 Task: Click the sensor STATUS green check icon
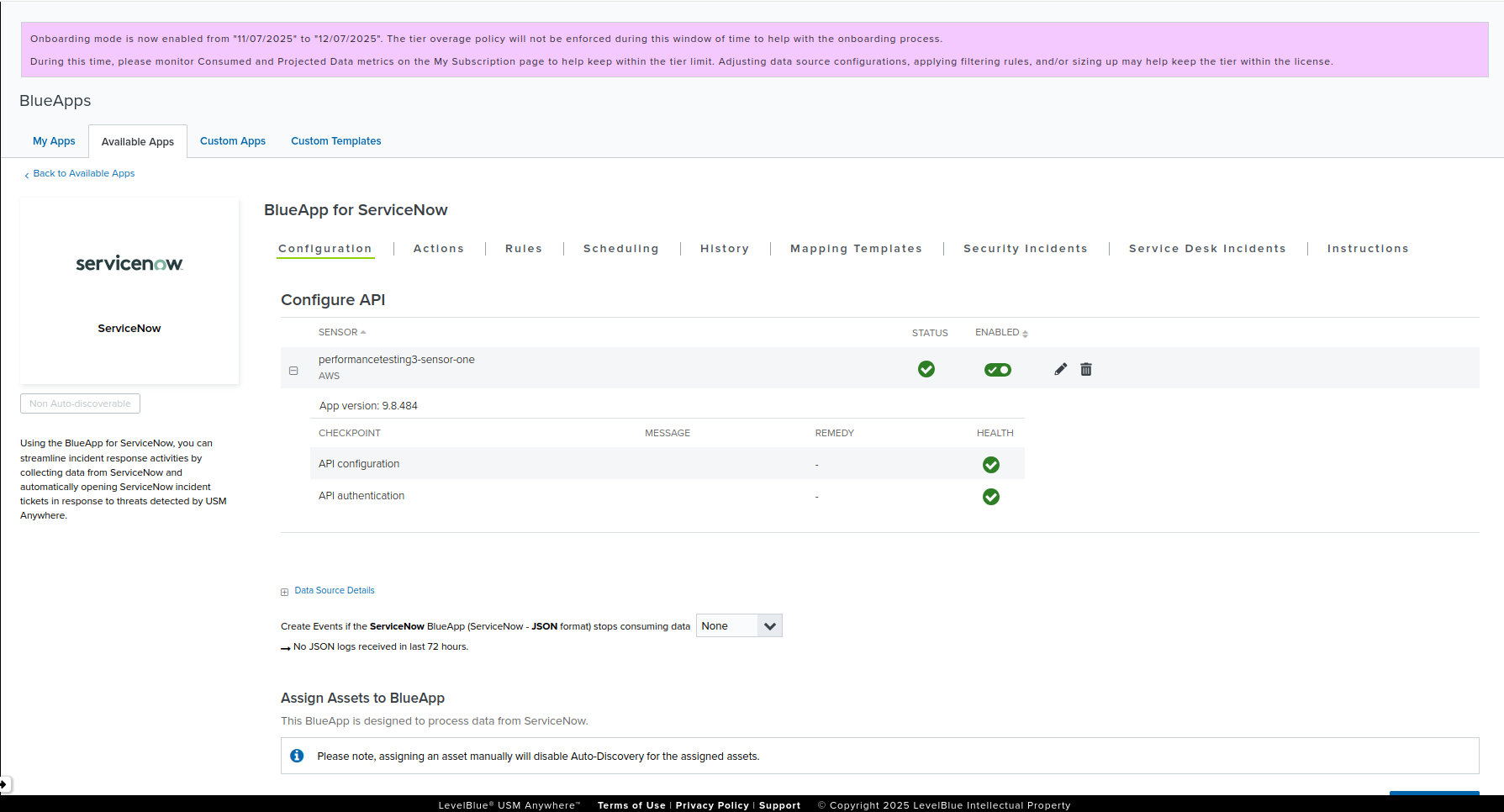coord(926,369)
